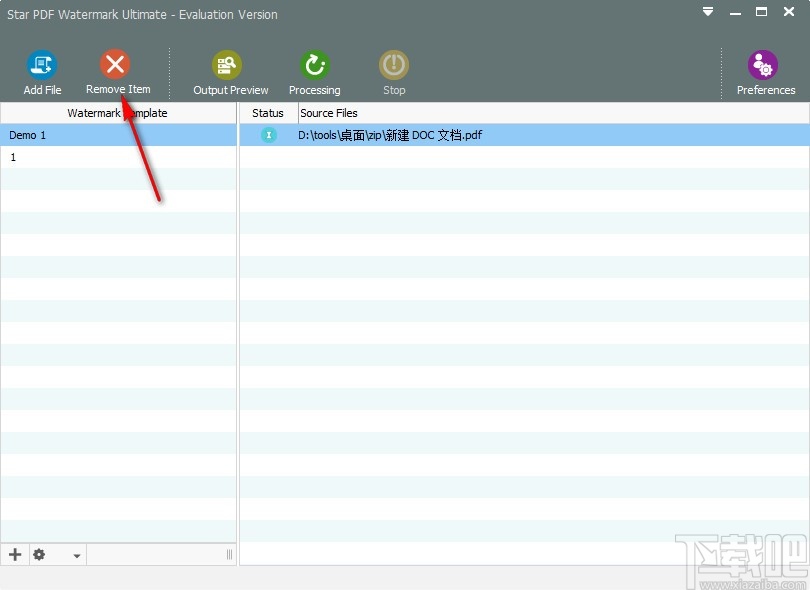Image resolution: width=810 pixels, height=590 pixels.
Task: Select the source file 新建 DOC 文档.pdf row
Action: (x=524, y=135)
